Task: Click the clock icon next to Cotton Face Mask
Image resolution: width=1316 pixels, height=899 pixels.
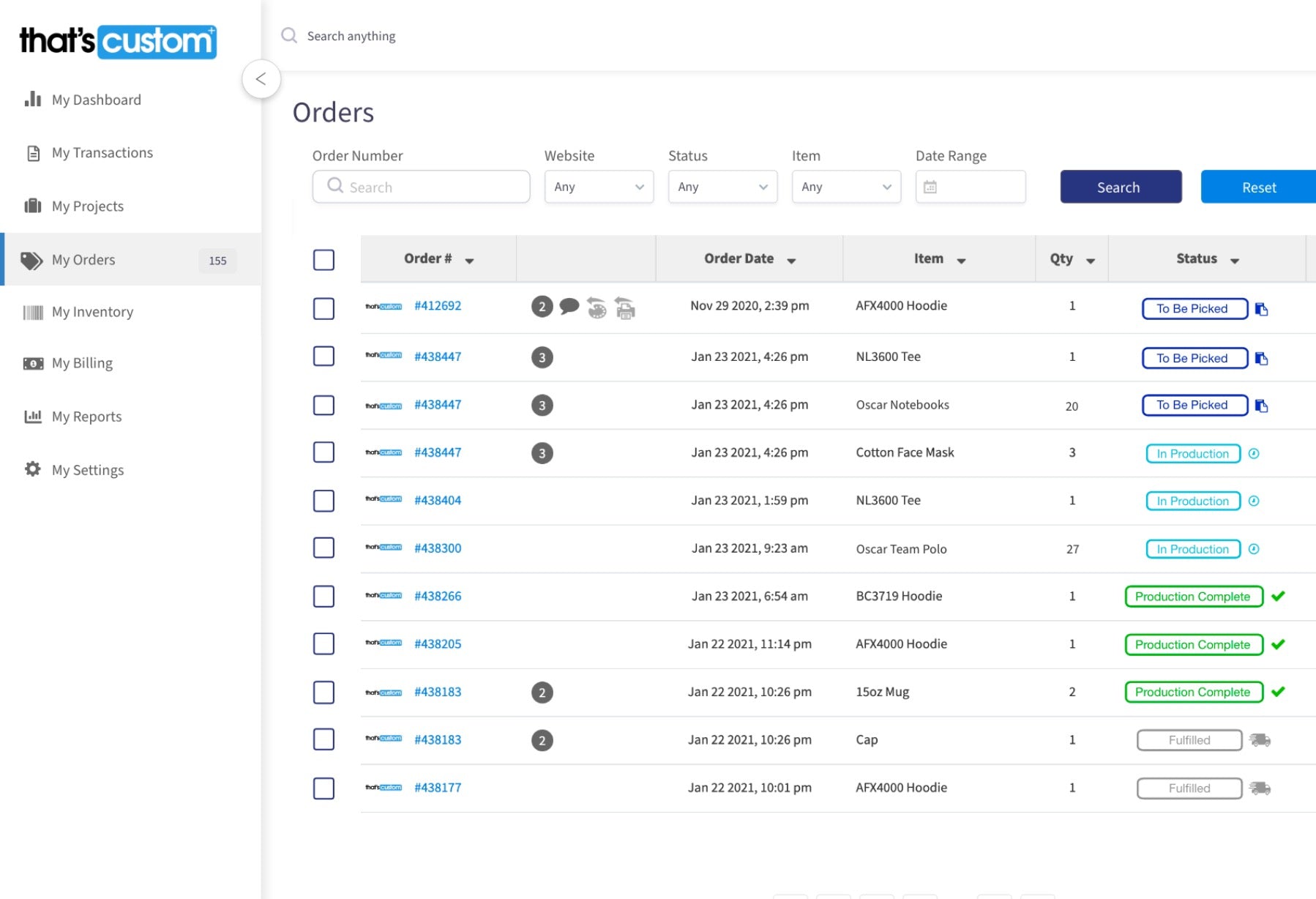Action: [x=1253, y=454]
